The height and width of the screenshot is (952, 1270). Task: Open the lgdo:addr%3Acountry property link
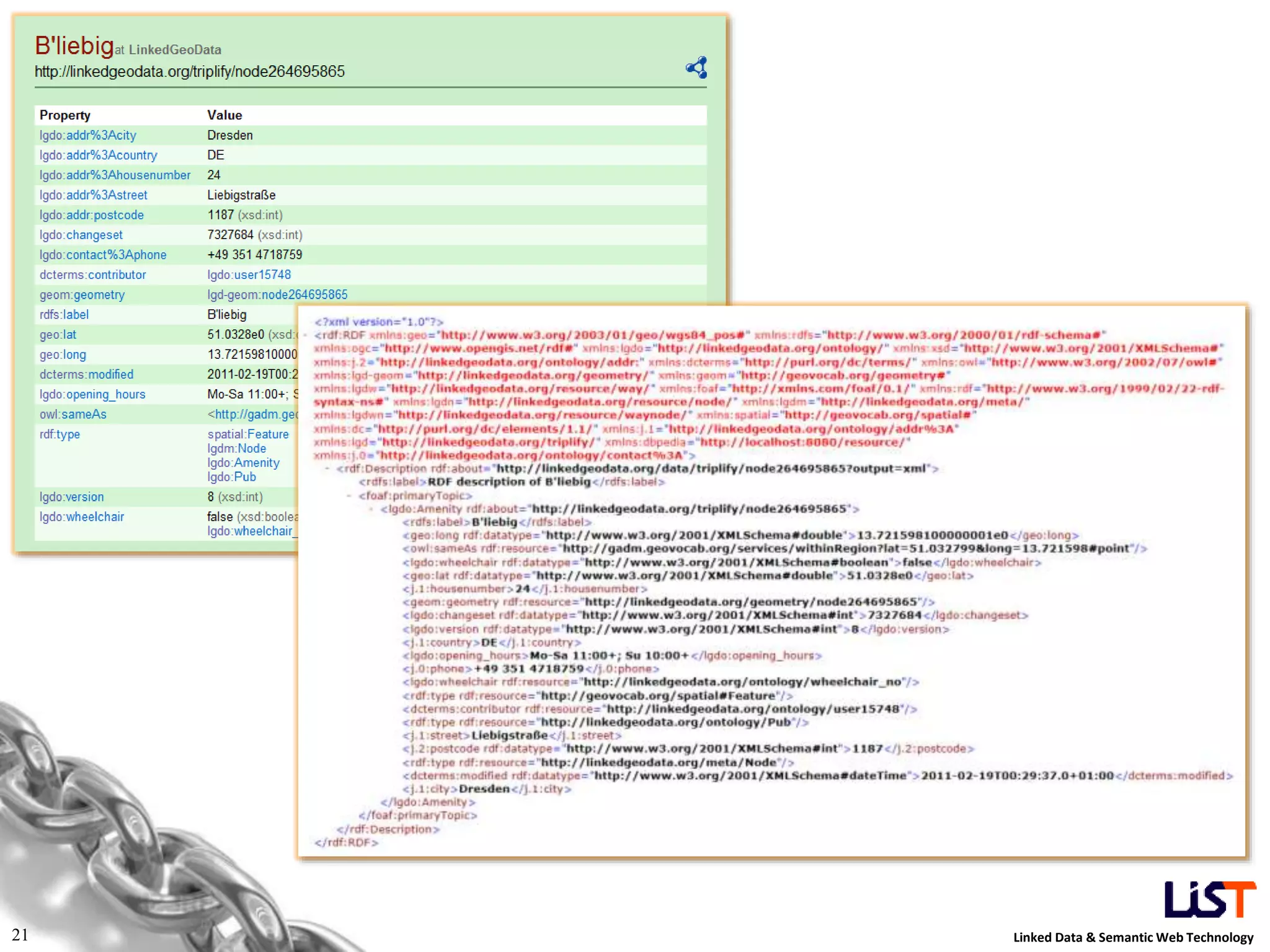[x=98, y=155]
